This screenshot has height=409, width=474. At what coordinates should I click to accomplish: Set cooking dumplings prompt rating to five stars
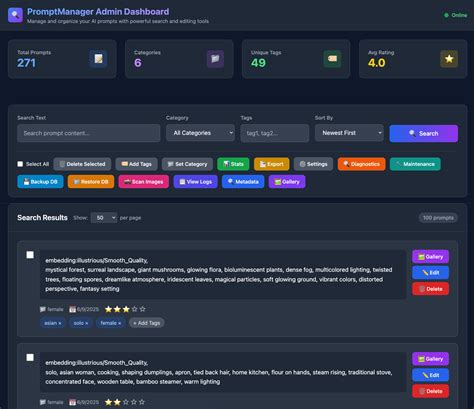click(x=142, y=402)
